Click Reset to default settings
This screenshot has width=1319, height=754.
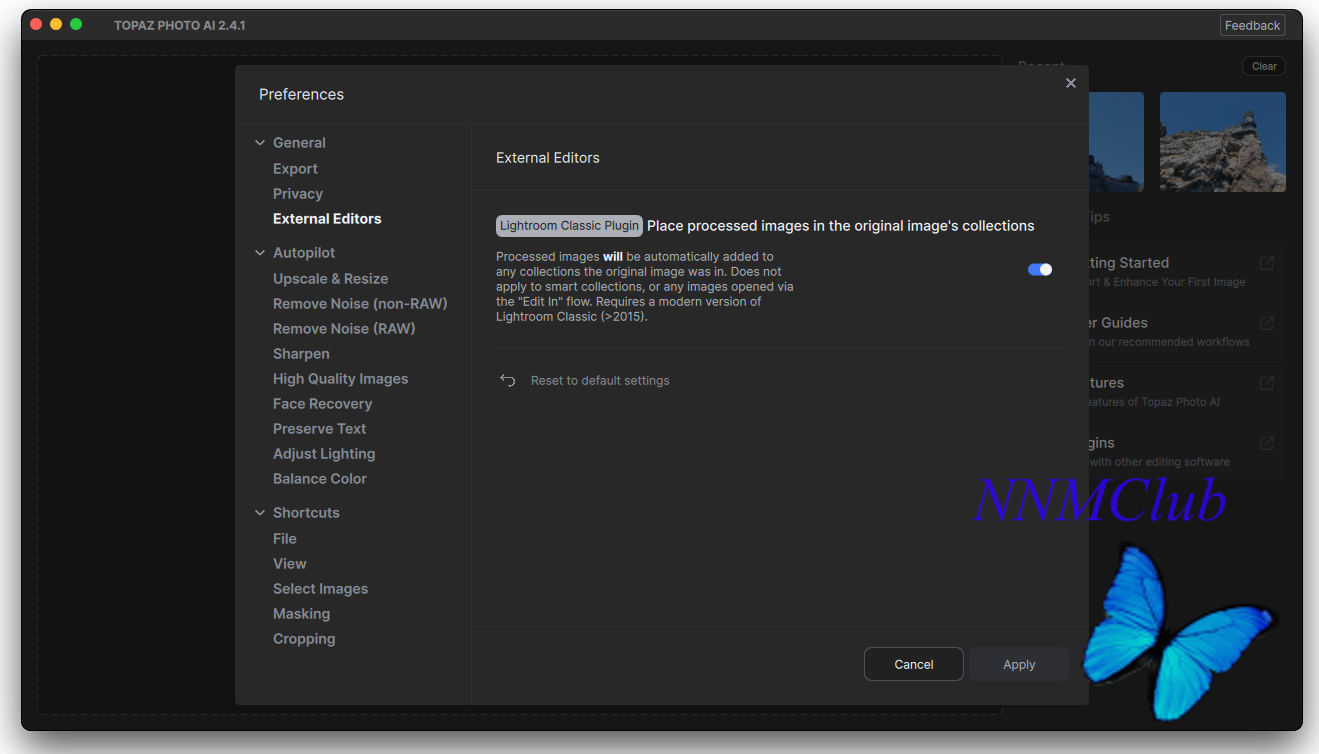600,381
